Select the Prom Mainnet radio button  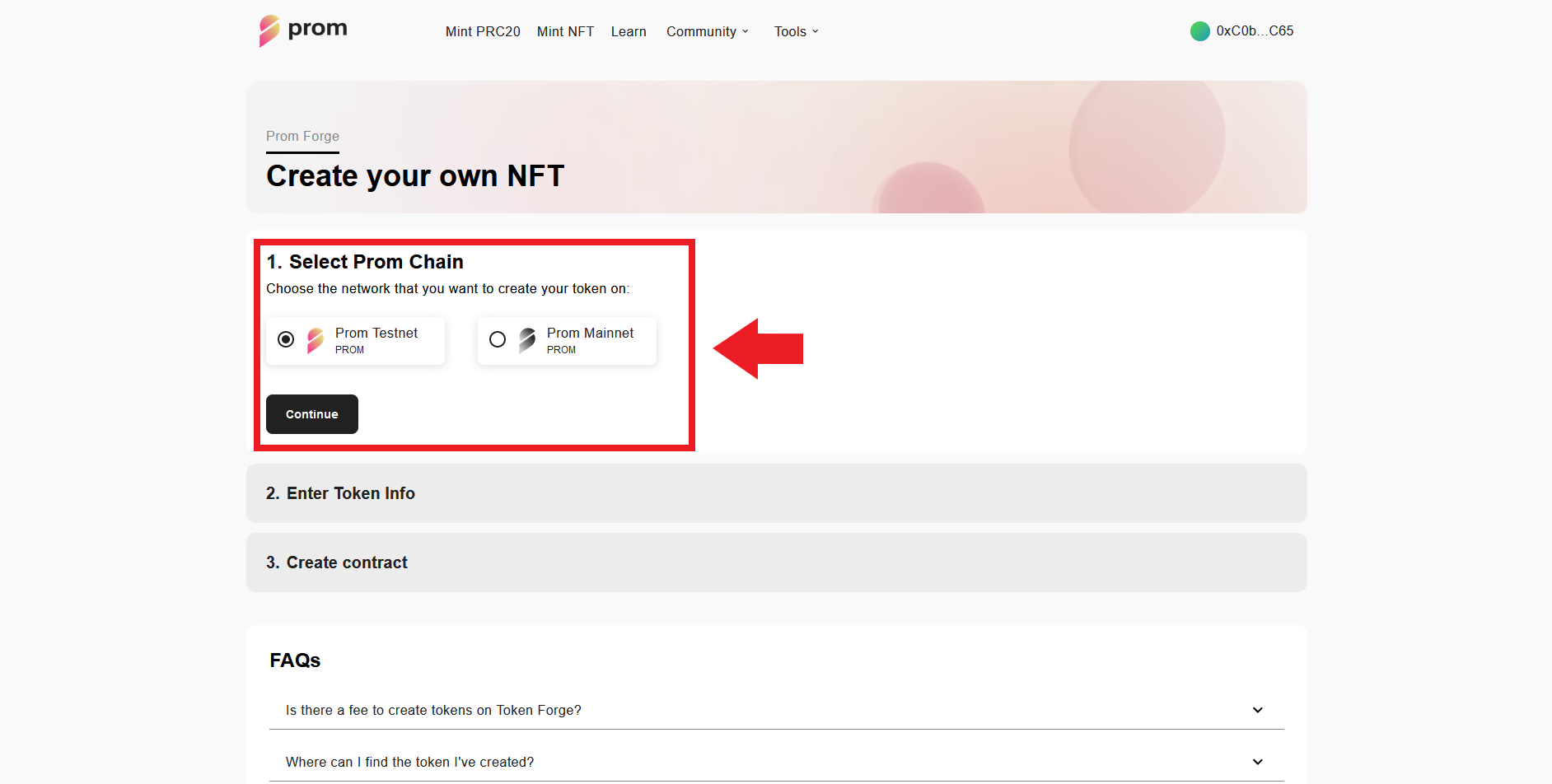click(x=498, y=339)
